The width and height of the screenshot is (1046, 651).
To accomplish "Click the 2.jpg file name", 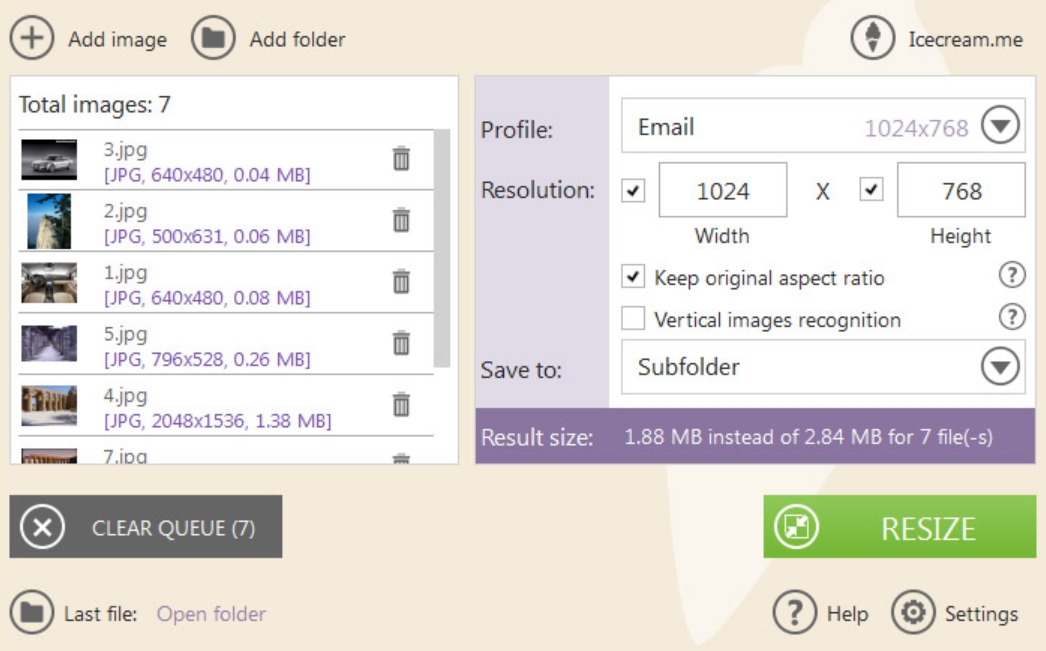I will [125, 211].
